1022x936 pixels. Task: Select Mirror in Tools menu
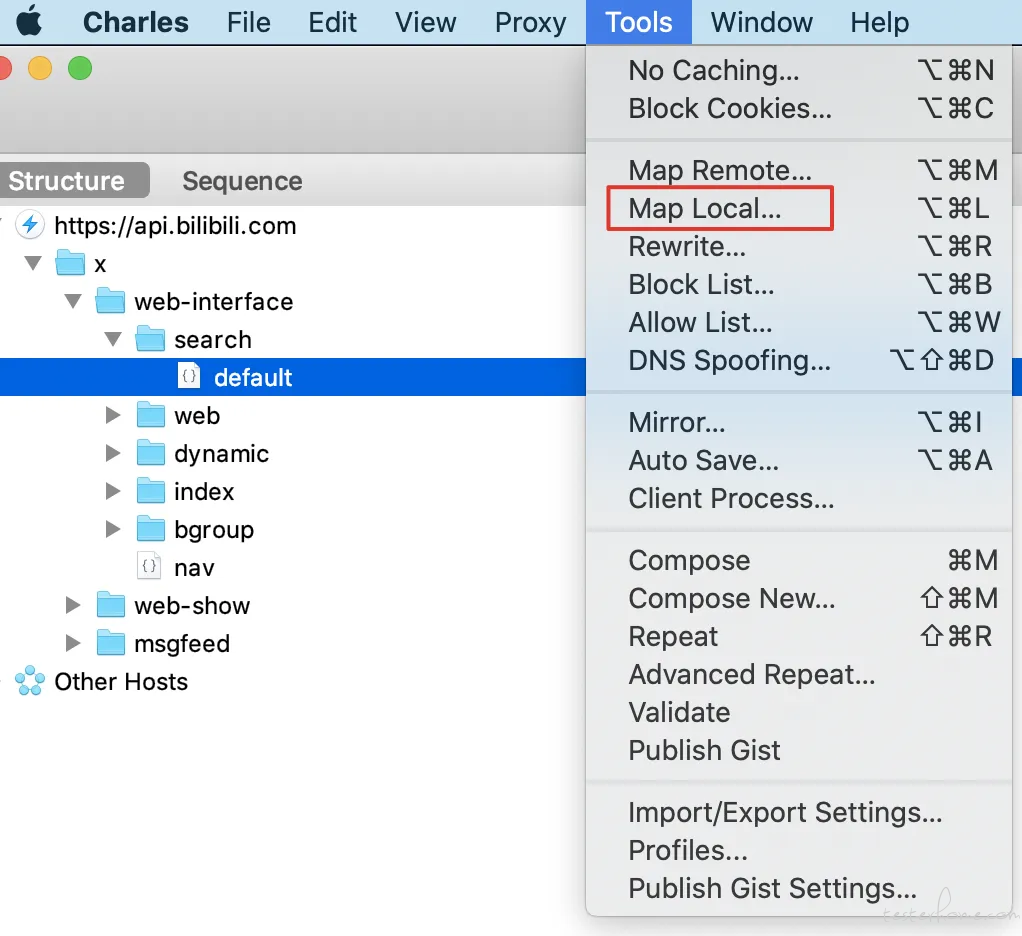coord(799,422)
